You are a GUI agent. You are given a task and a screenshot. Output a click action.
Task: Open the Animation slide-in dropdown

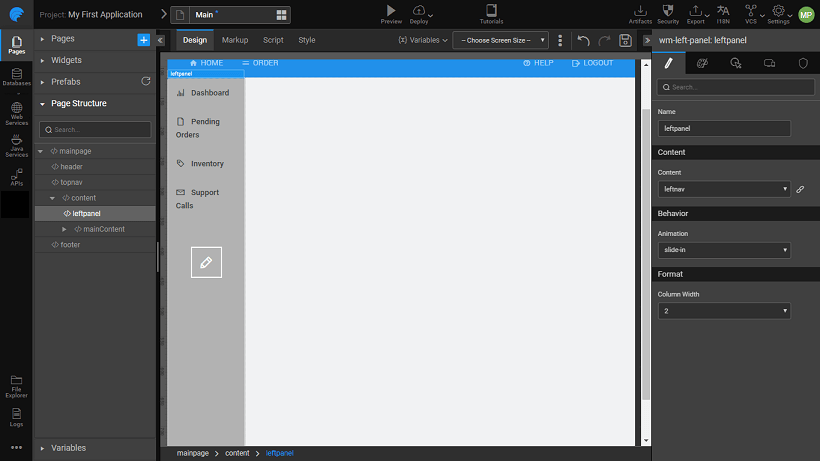point(724,250)
